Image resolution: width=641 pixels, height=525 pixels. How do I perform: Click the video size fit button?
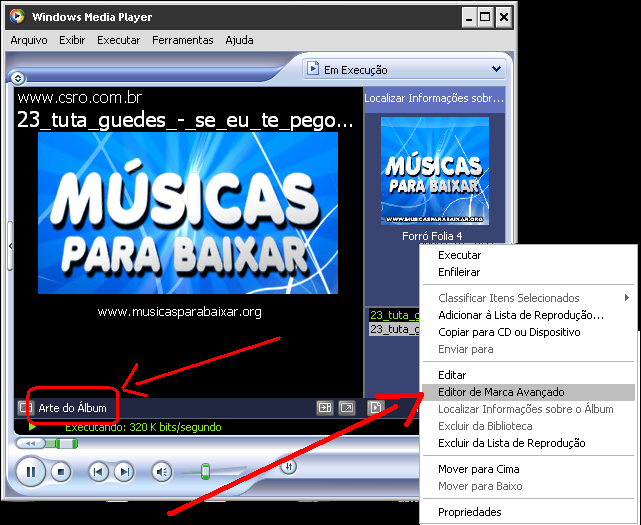[324, 408]
